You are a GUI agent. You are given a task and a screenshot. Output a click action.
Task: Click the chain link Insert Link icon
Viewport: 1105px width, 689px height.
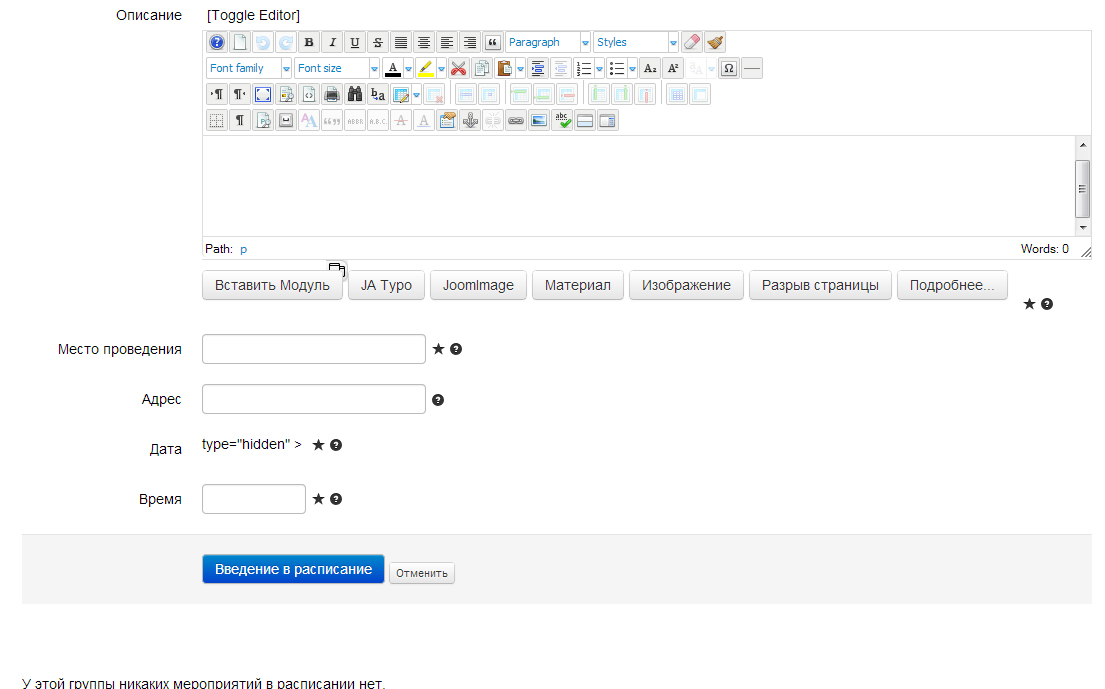[x=516, y=120]
